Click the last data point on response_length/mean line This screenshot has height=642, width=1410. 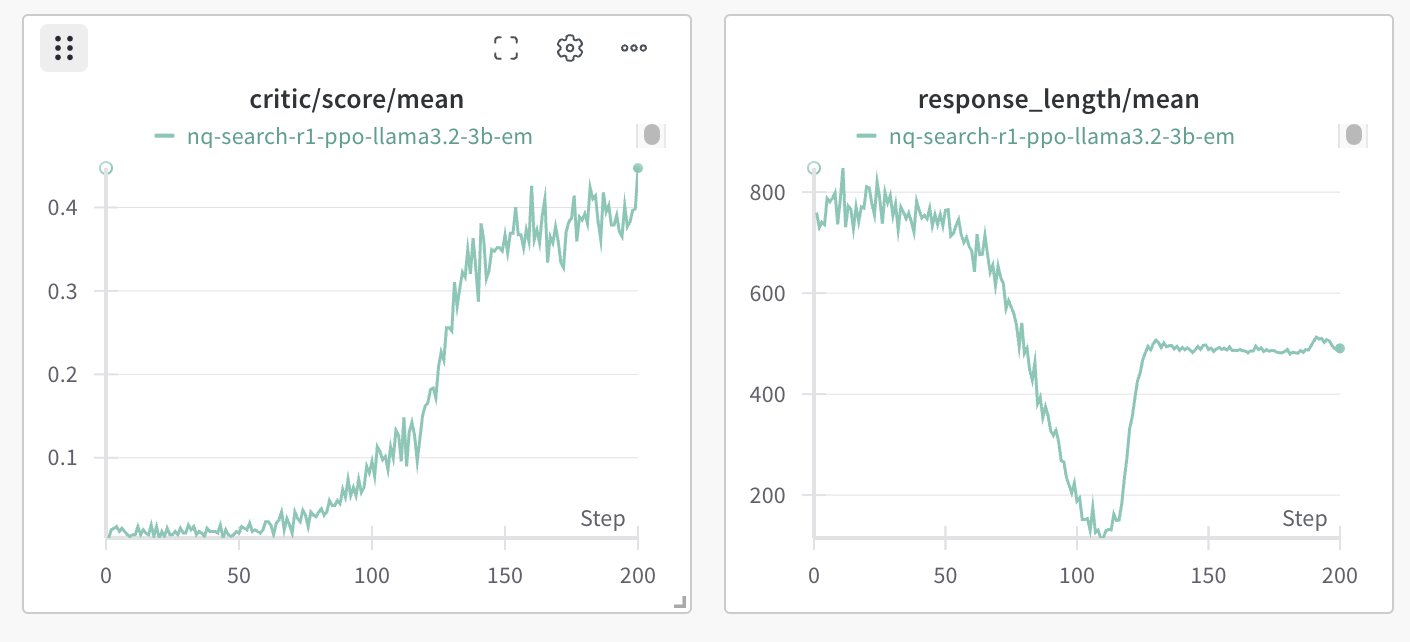[1340, 348]
